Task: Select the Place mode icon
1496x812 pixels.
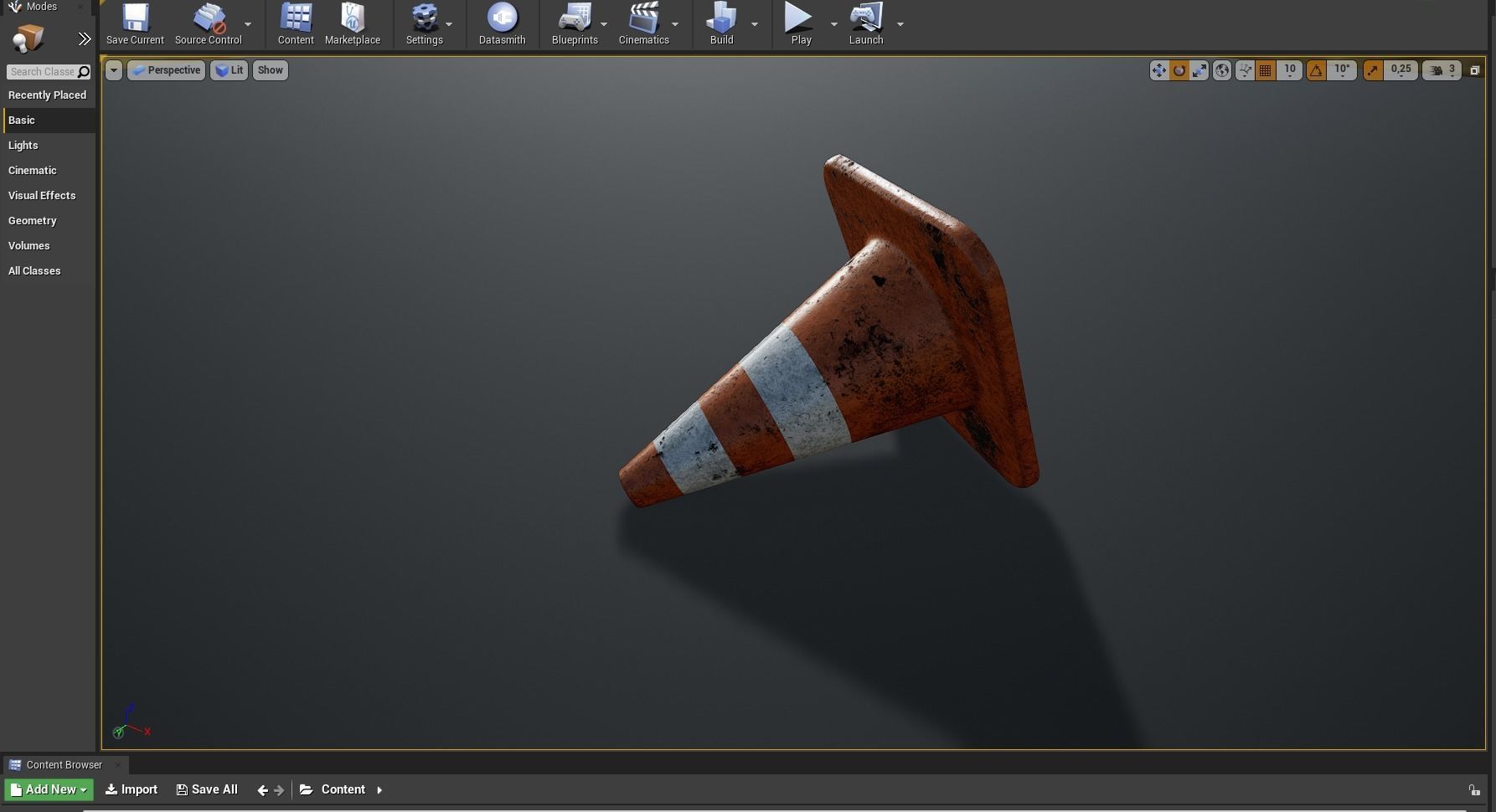Action: point(28,39)
